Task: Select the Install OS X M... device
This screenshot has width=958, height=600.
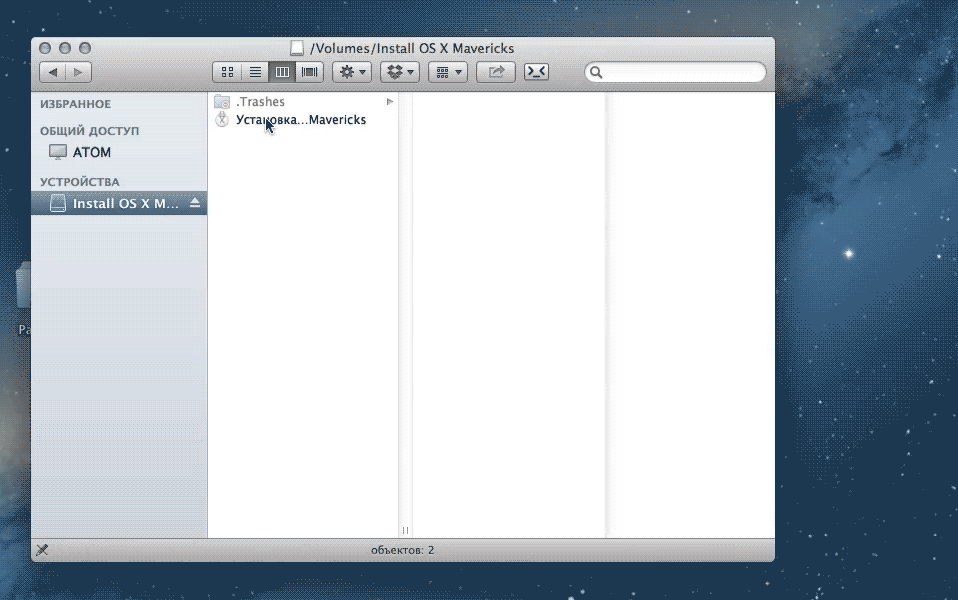Action: click(119, 203)
